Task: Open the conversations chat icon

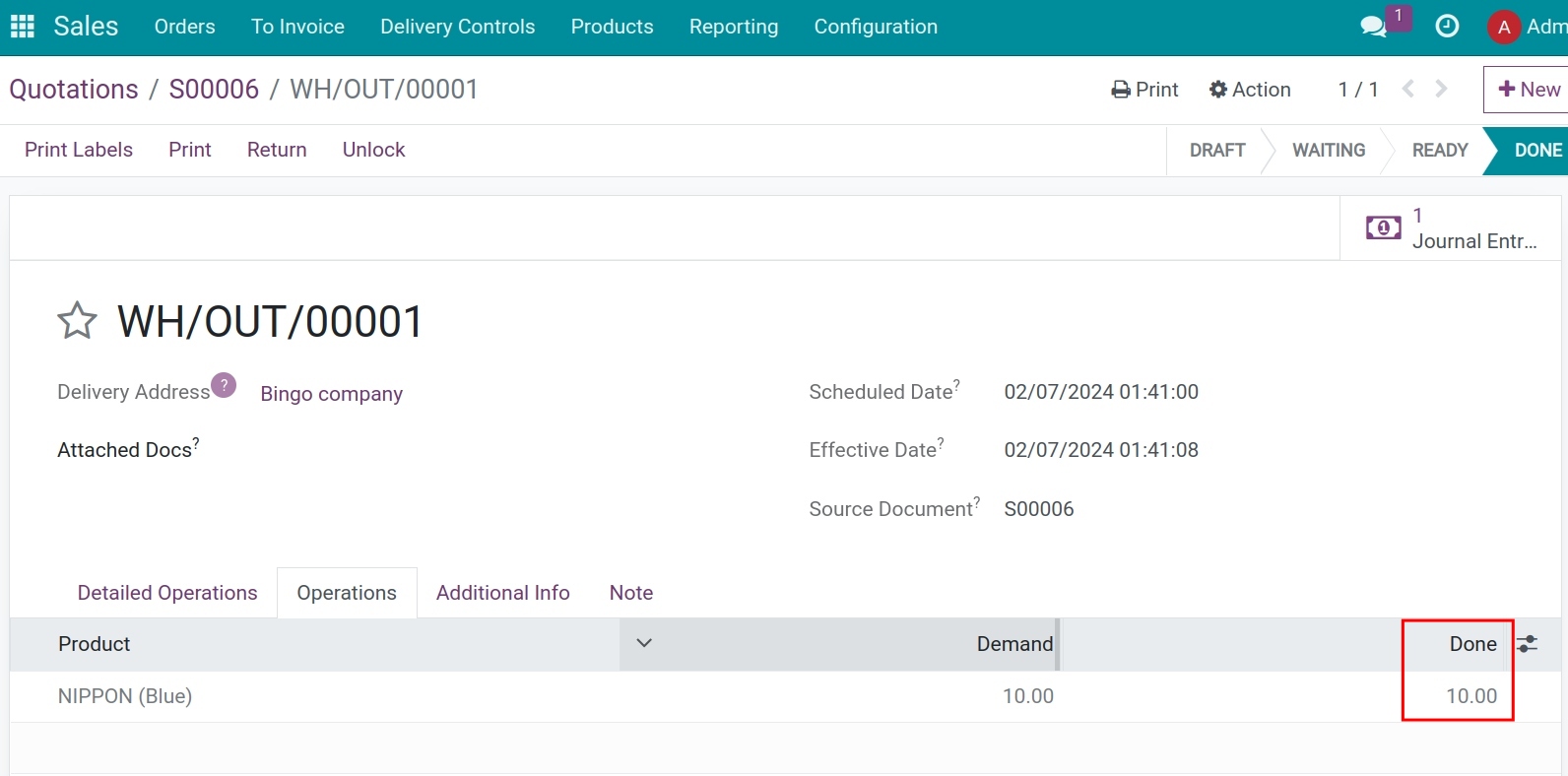Action: 1373,27
